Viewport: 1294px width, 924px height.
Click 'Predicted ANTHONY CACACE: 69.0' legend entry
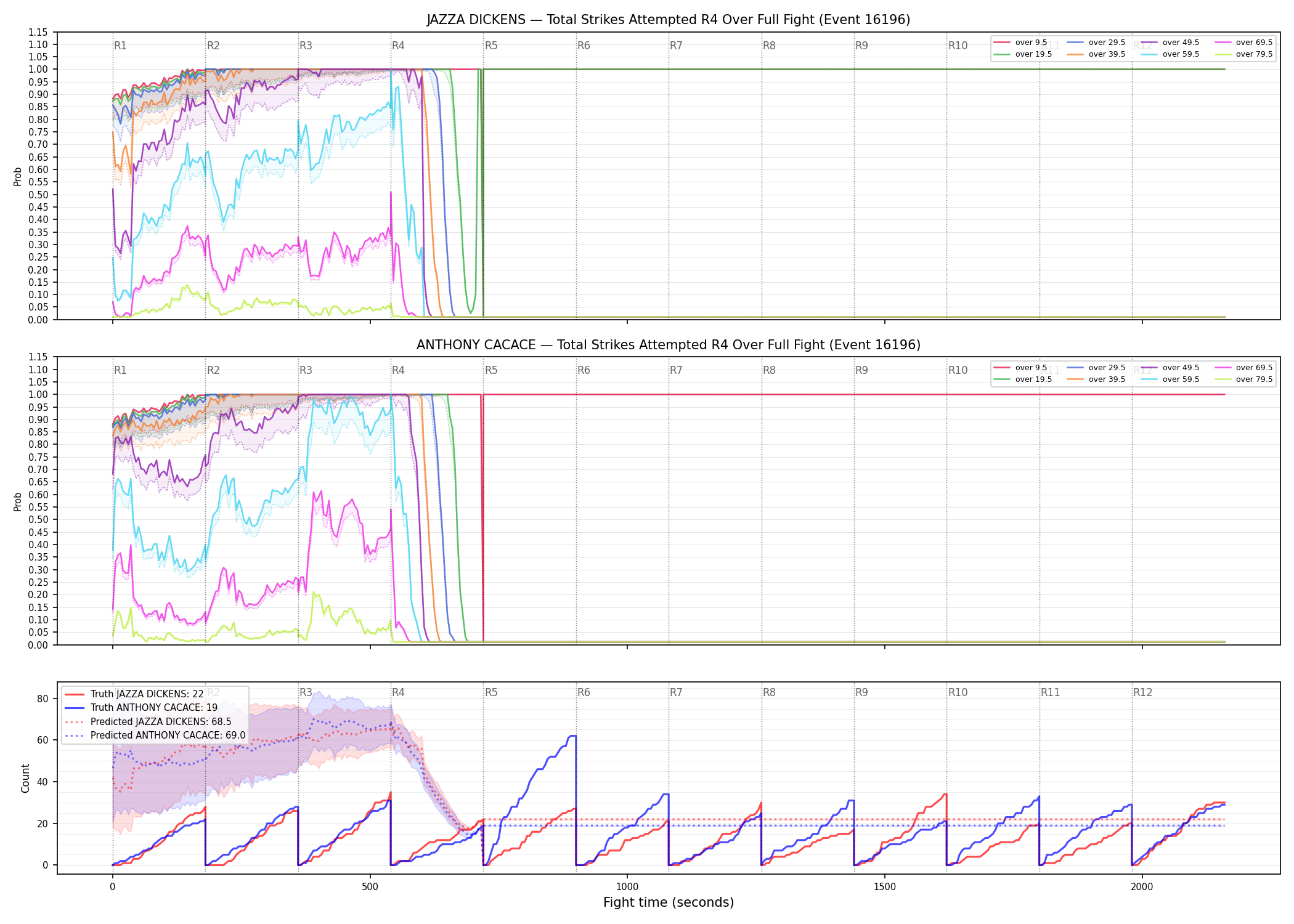tap(155, 736)
